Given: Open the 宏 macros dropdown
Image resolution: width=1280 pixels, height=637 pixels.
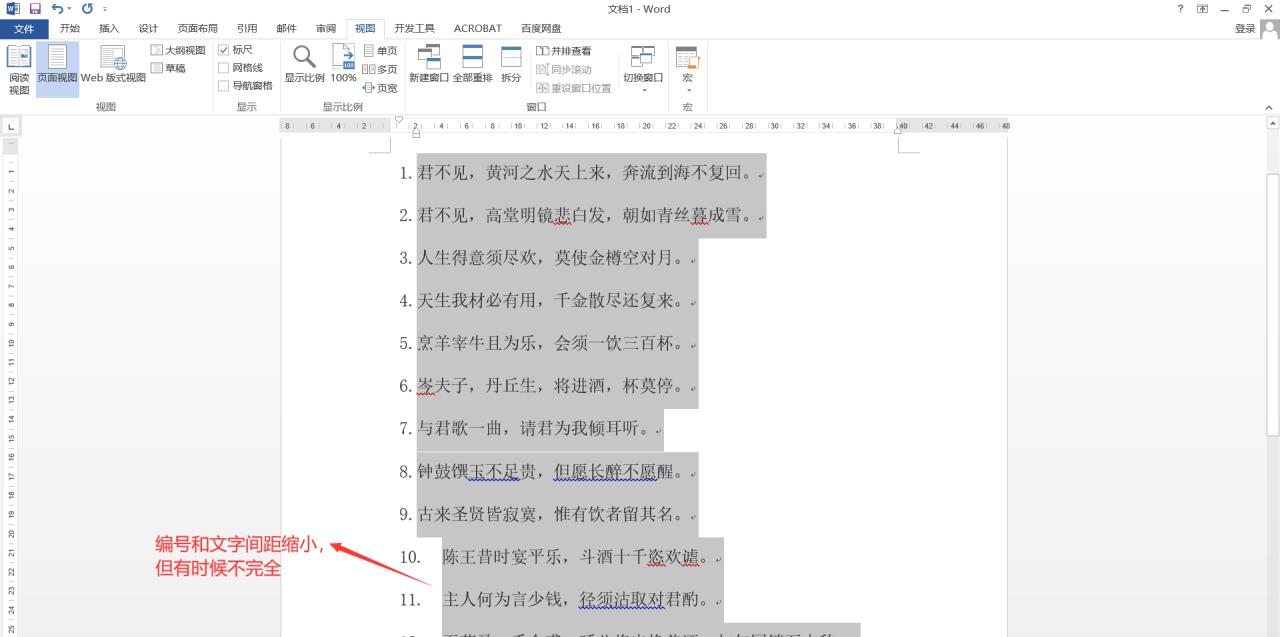Looking at the screenshot, I should [687, 68].
